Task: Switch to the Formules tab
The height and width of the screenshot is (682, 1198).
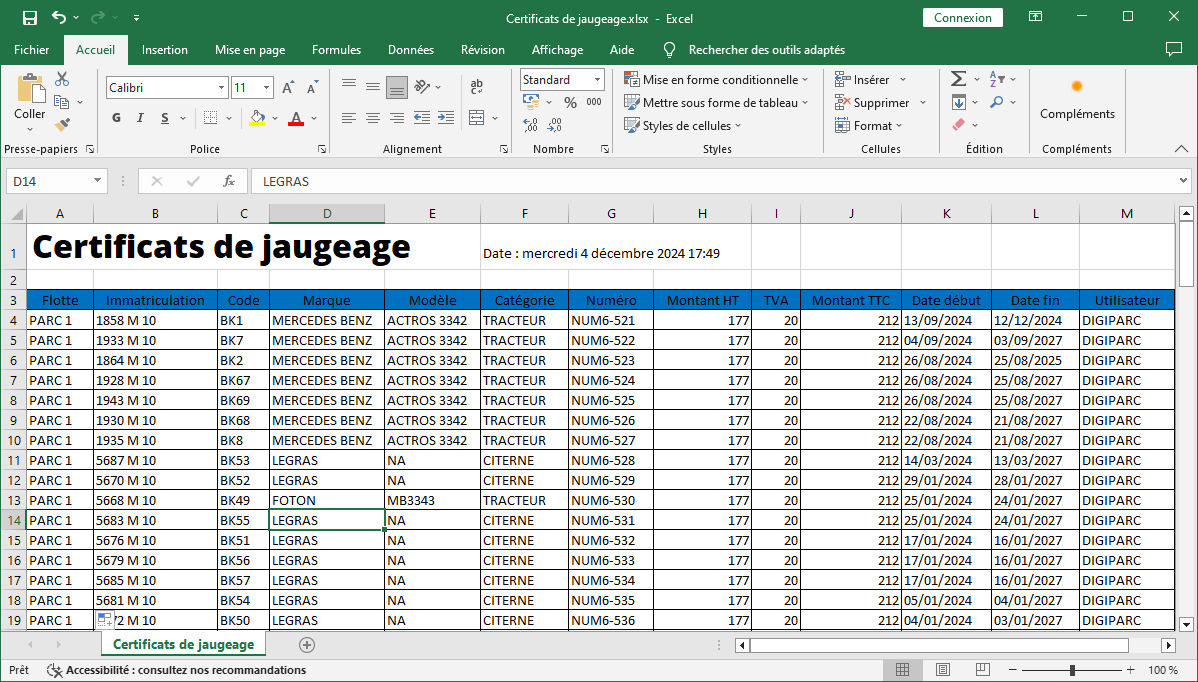Action: [x=336, y=50]
